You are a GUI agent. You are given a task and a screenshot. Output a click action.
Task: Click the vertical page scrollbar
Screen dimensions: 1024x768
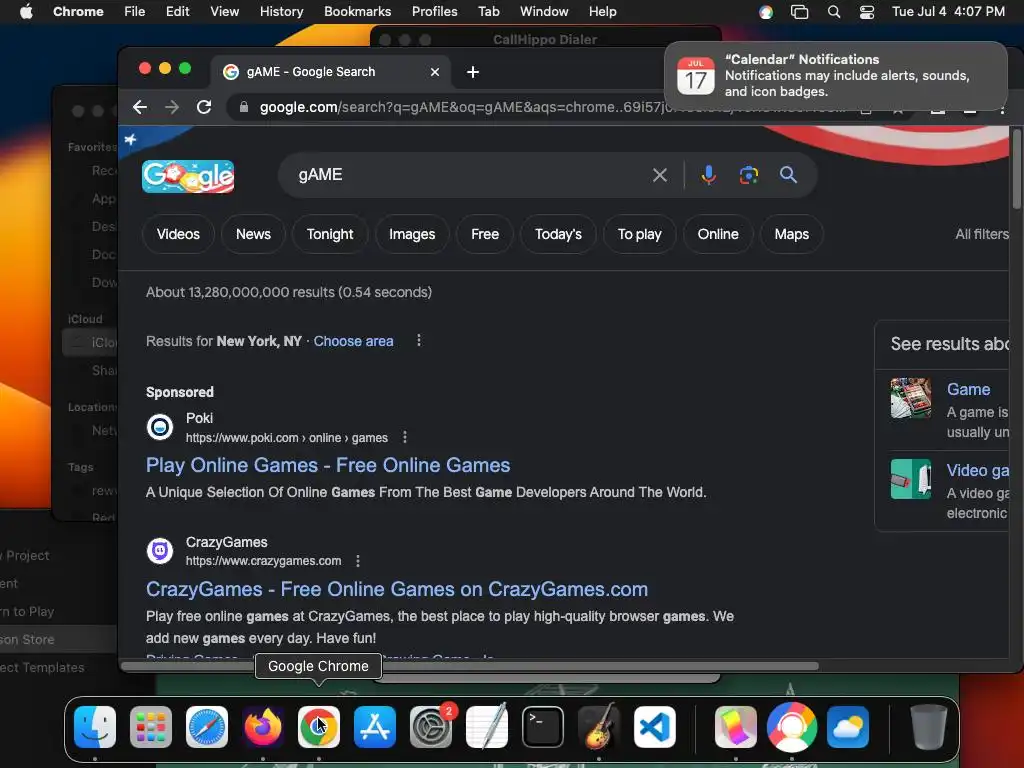1016,170
